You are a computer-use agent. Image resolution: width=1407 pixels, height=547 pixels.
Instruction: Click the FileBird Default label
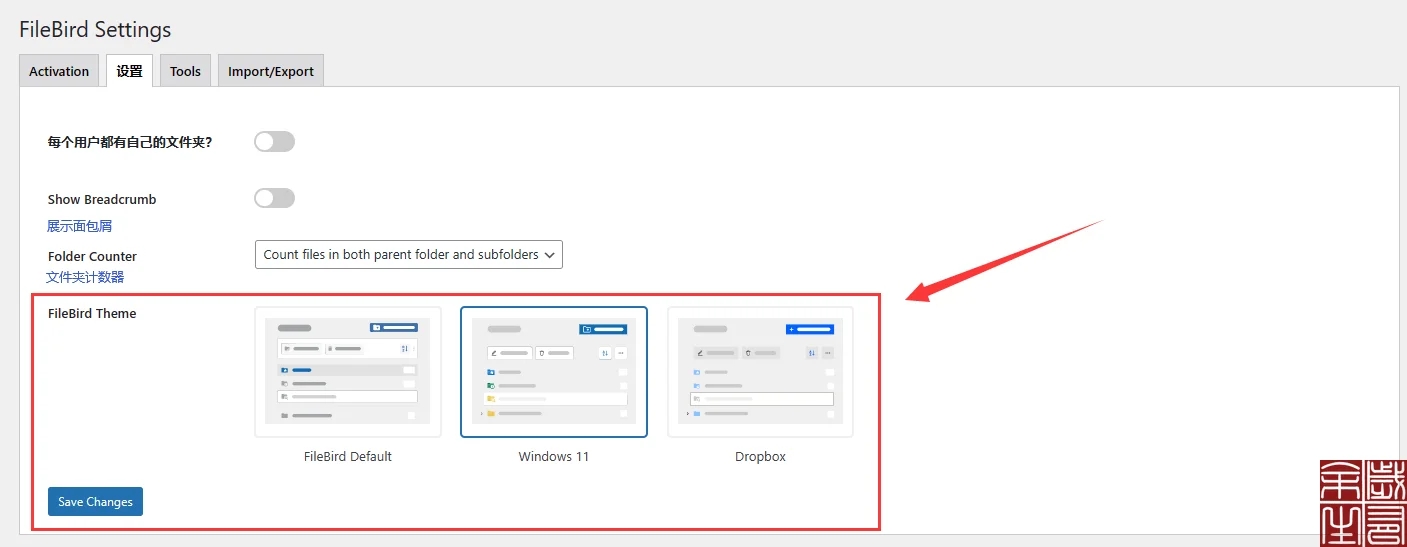click(348, 456)
